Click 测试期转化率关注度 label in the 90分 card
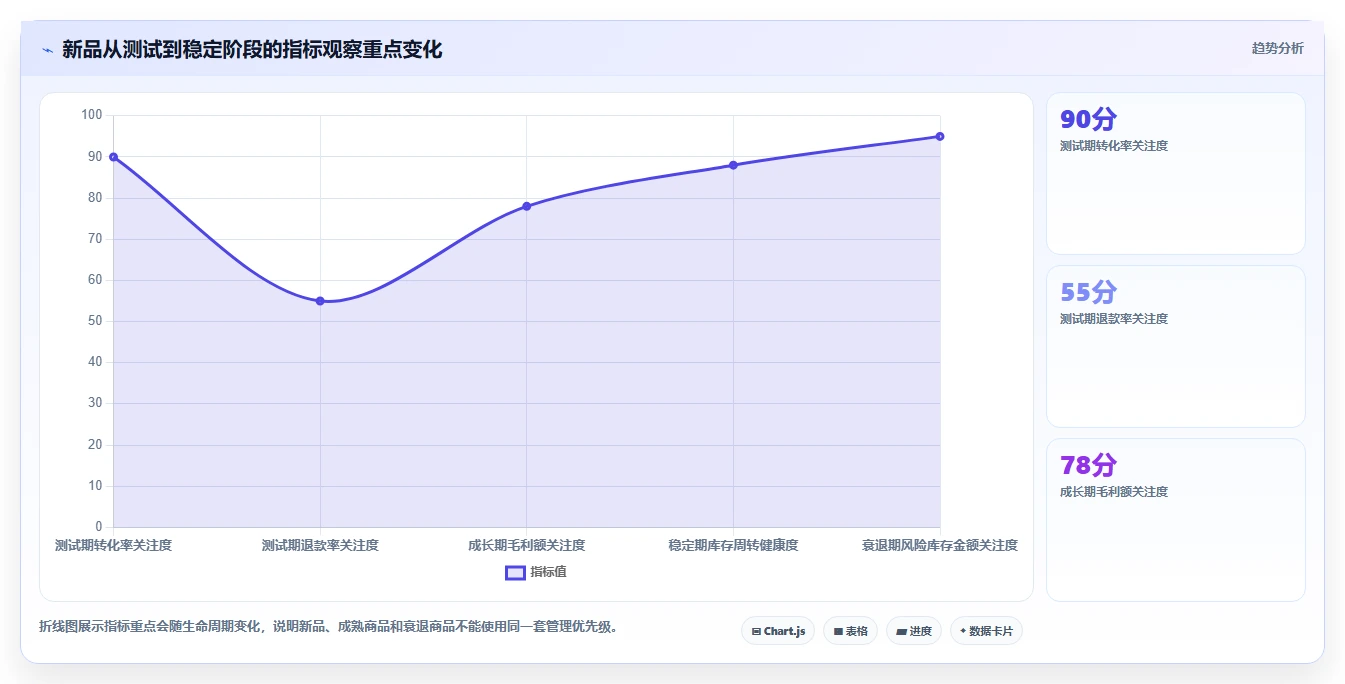Image resolution: width=1345 pixels, height=684 pixels. click(1114, 146)
